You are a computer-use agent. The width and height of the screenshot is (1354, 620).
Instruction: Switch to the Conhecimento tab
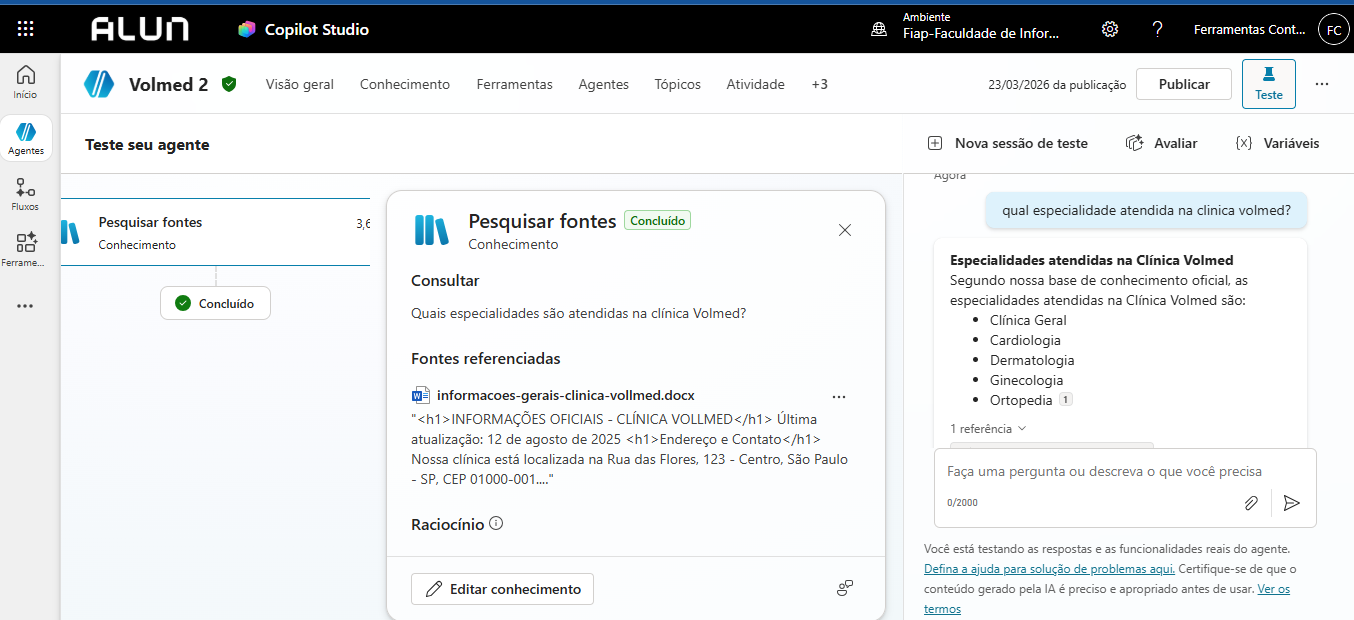point(405,84)
